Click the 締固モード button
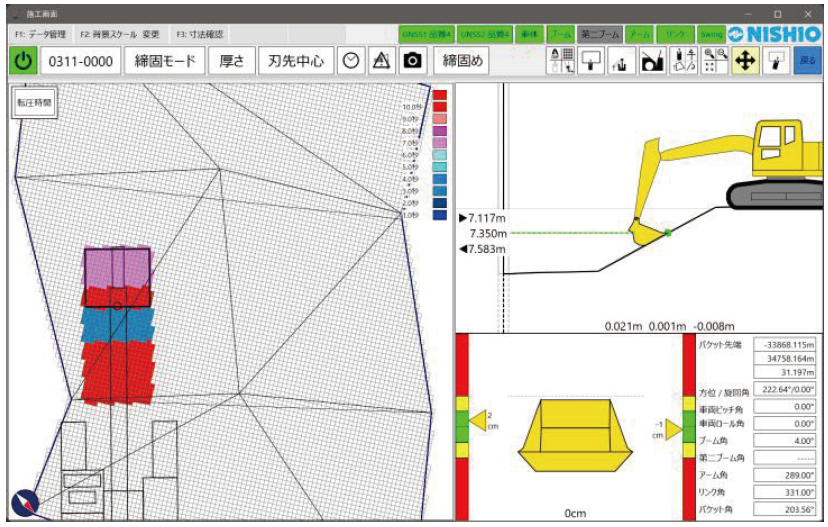The image size is (828, 527). tap(165, 61)
